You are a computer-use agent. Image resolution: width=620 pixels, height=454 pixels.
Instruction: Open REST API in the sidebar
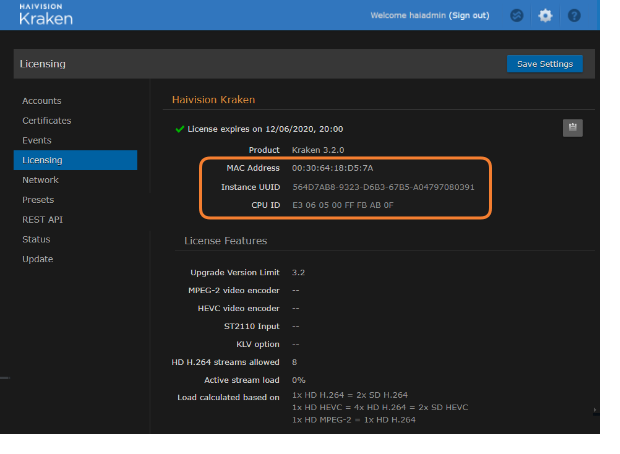[43, 220]
